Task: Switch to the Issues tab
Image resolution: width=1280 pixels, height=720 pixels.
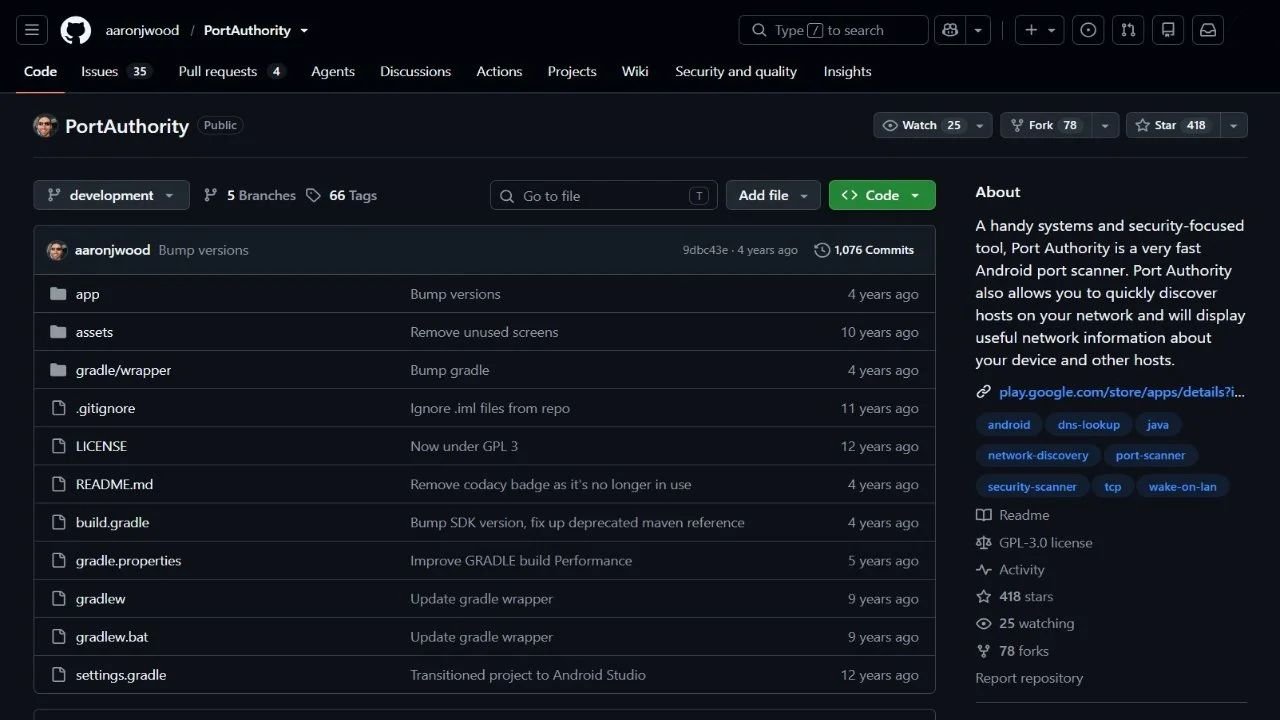Action: point(115,71)
